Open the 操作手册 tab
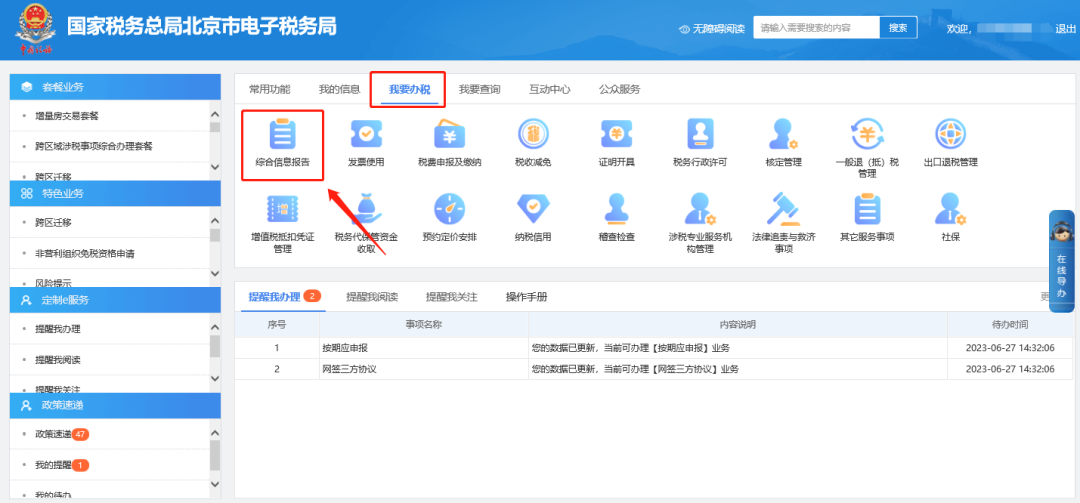The width and height of the screenshot is (1080, 503). point(526,297)
